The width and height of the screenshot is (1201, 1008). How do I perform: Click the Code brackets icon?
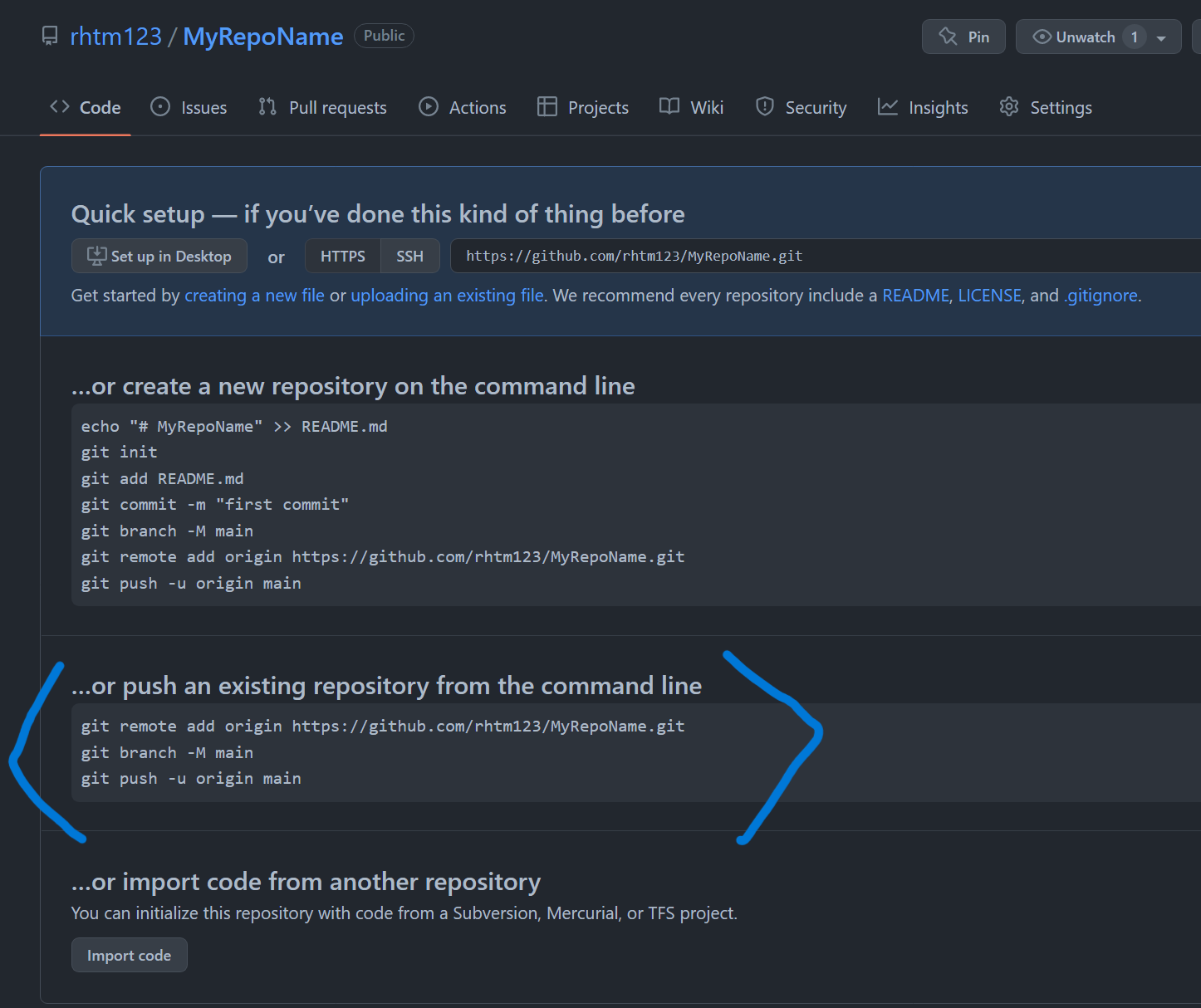[60, 107]
